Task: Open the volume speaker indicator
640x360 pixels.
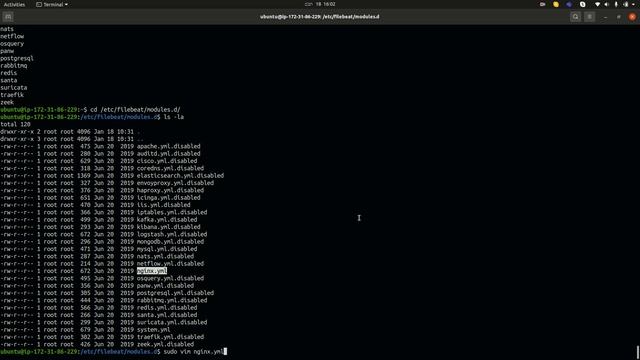Action: point(607,4)
